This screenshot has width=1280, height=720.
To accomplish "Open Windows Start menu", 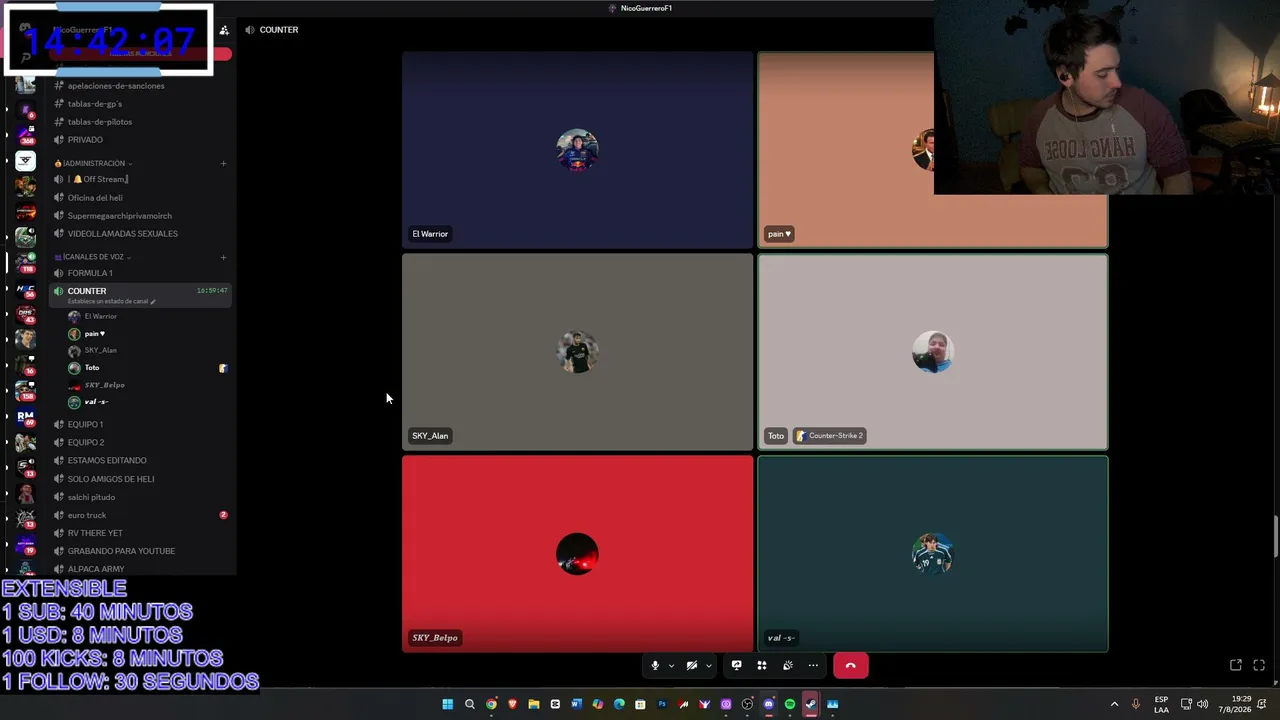I will click(448, 704).
